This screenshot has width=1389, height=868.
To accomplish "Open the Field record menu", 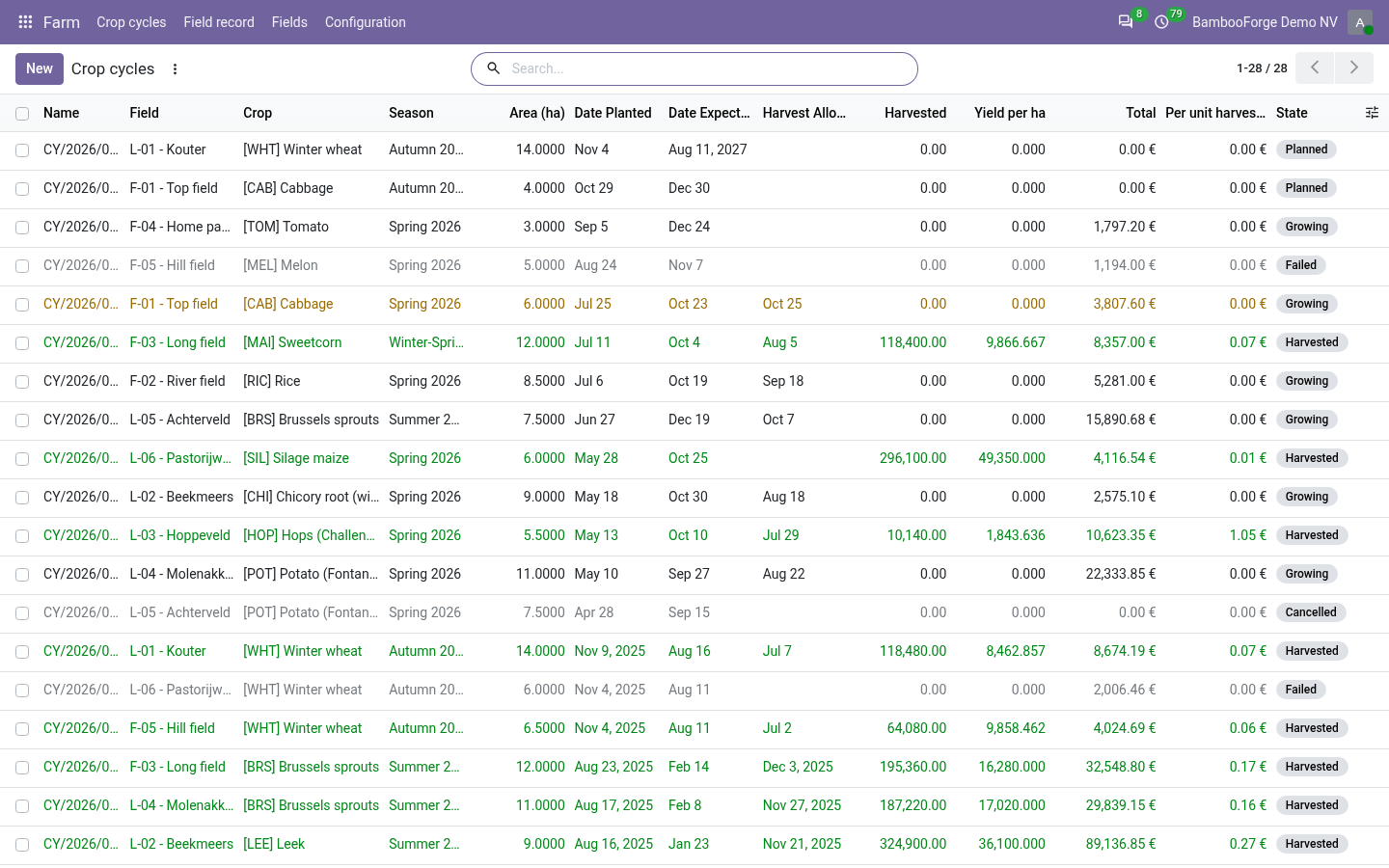I will point(219,22).
